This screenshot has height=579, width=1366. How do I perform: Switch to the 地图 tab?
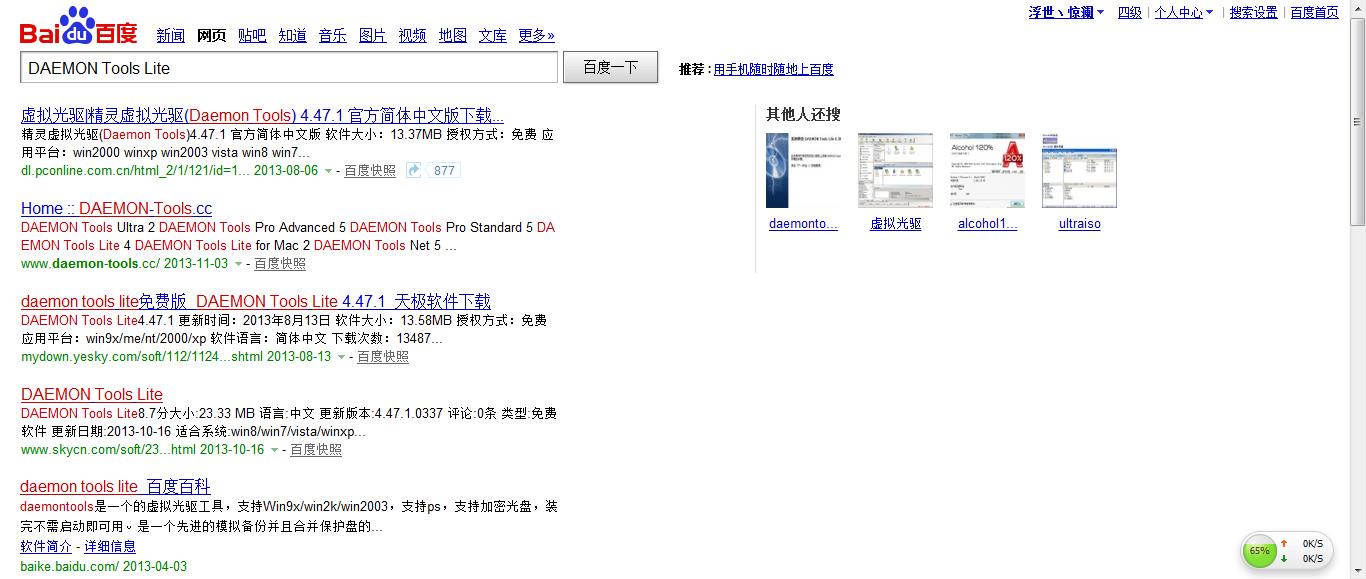click(x=452, y=35)
